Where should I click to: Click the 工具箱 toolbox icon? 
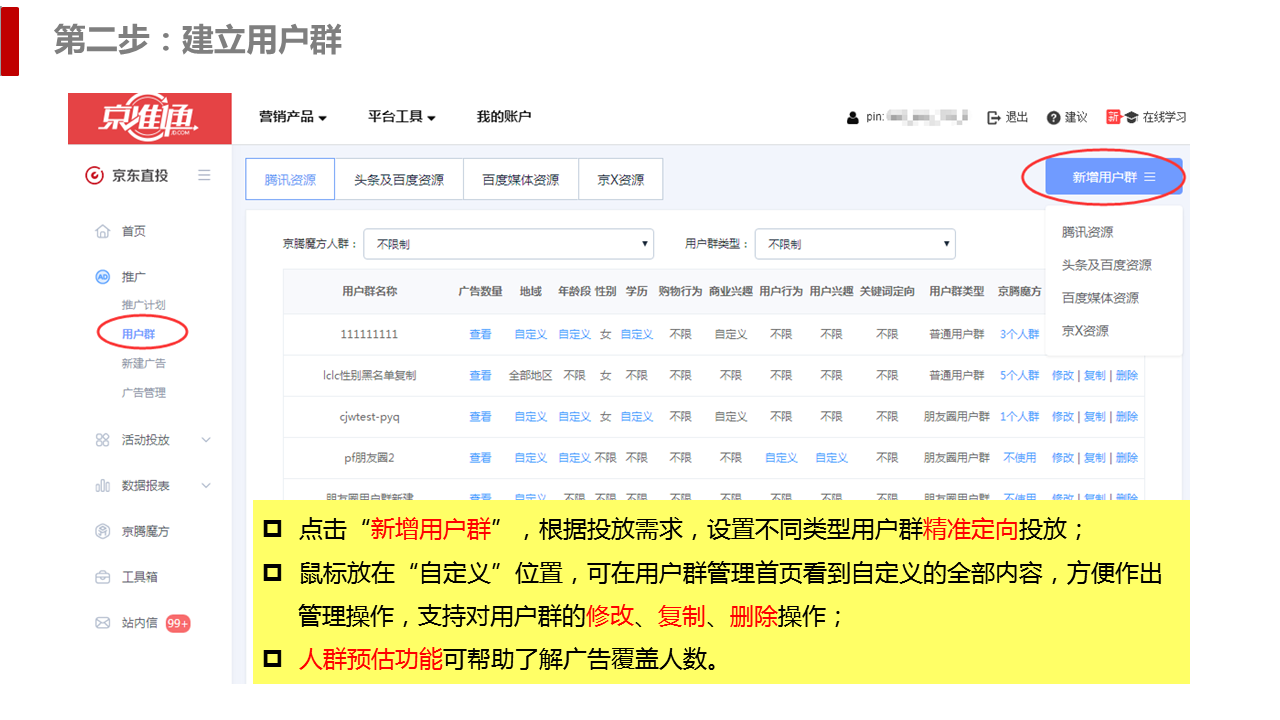[x=102, y=577]
